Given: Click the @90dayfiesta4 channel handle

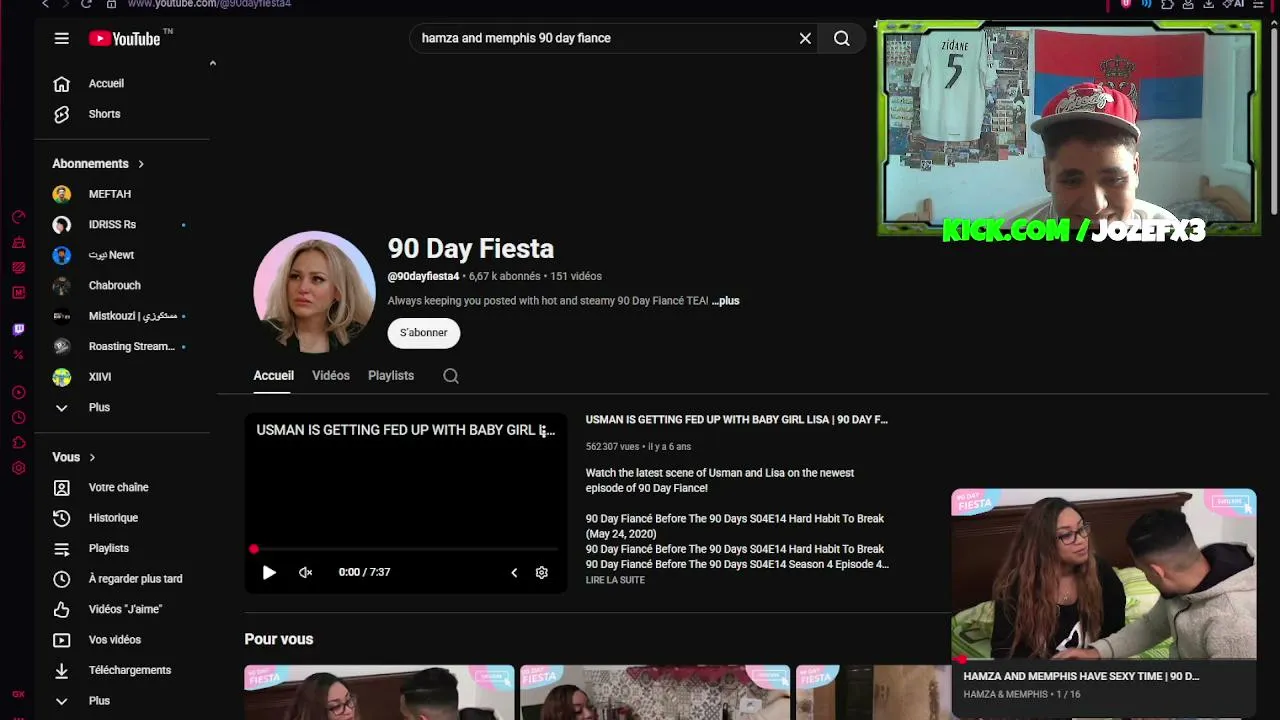Looking at the screenshot, I should (423, 276).
